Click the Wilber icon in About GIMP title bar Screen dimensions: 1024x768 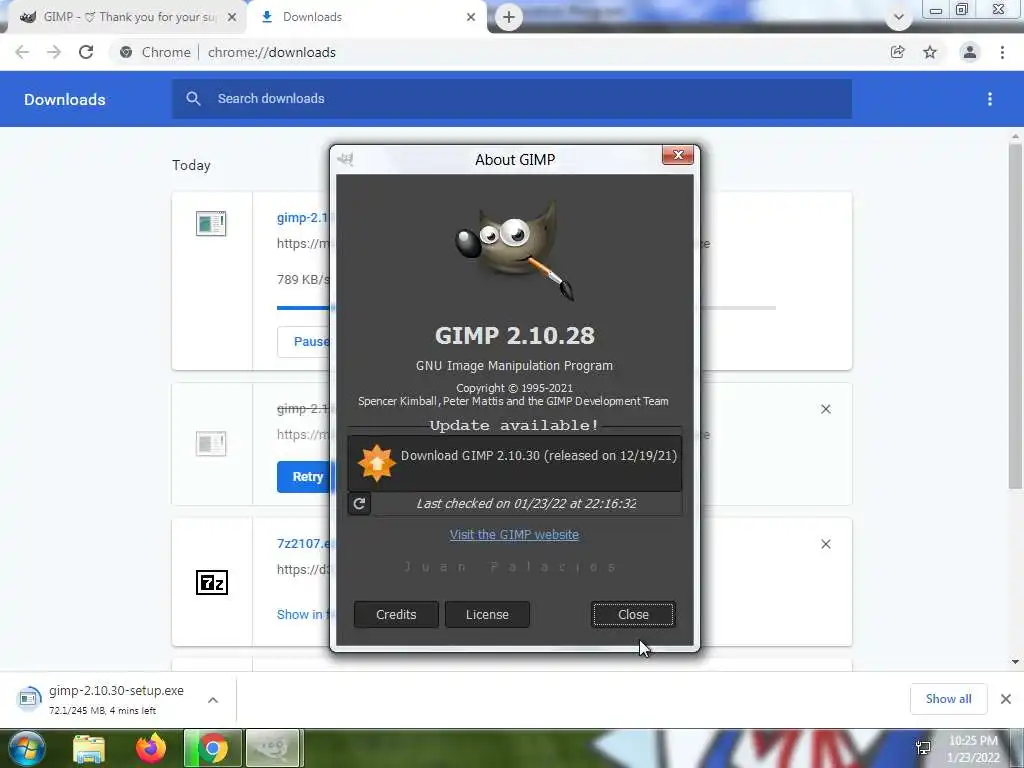[345, 159]
